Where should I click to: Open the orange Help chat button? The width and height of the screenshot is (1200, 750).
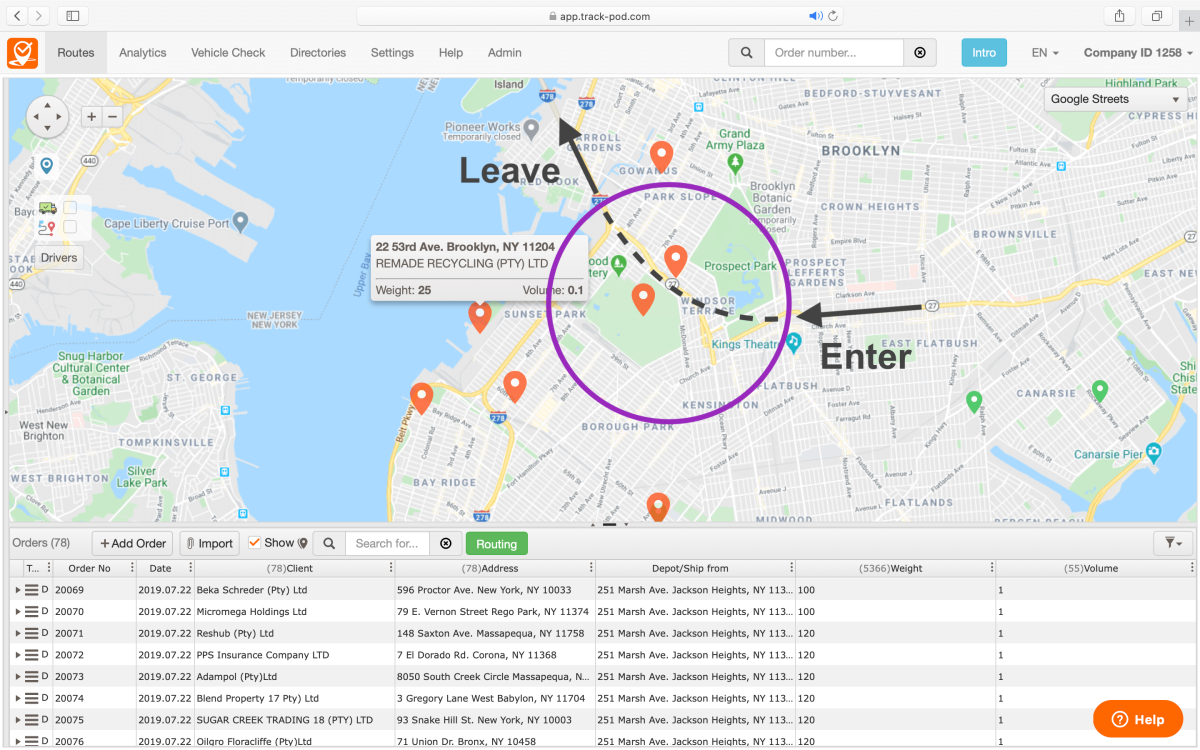coord(1138,719)
